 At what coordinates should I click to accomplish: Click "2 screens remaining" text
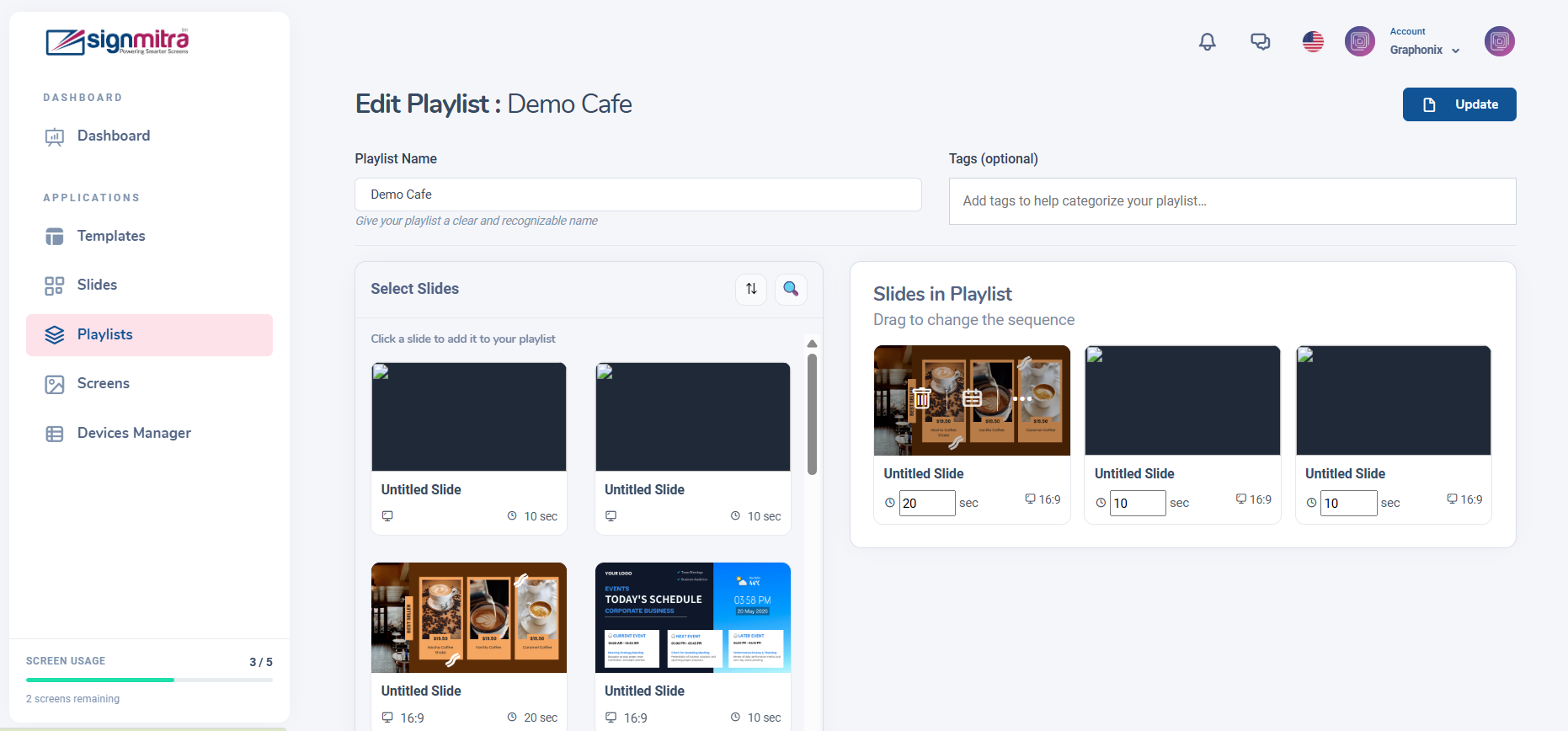tap(72, 699)
